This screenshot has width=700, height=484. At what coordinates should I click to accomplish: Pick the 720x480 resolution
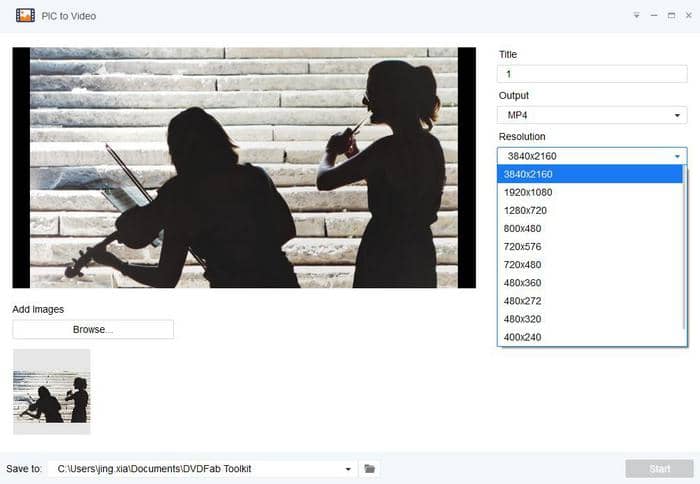pyautogui.click(x=590, y=265)
